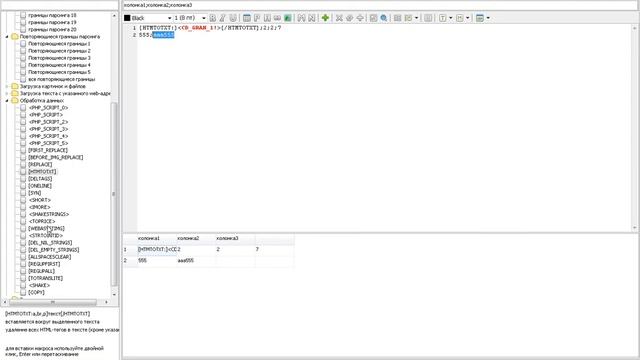Image resolution: width=640 pixels, height=360 pixels.
Task: Click the green plus icon
Action: pyautogui.click(x=325, y=18)
